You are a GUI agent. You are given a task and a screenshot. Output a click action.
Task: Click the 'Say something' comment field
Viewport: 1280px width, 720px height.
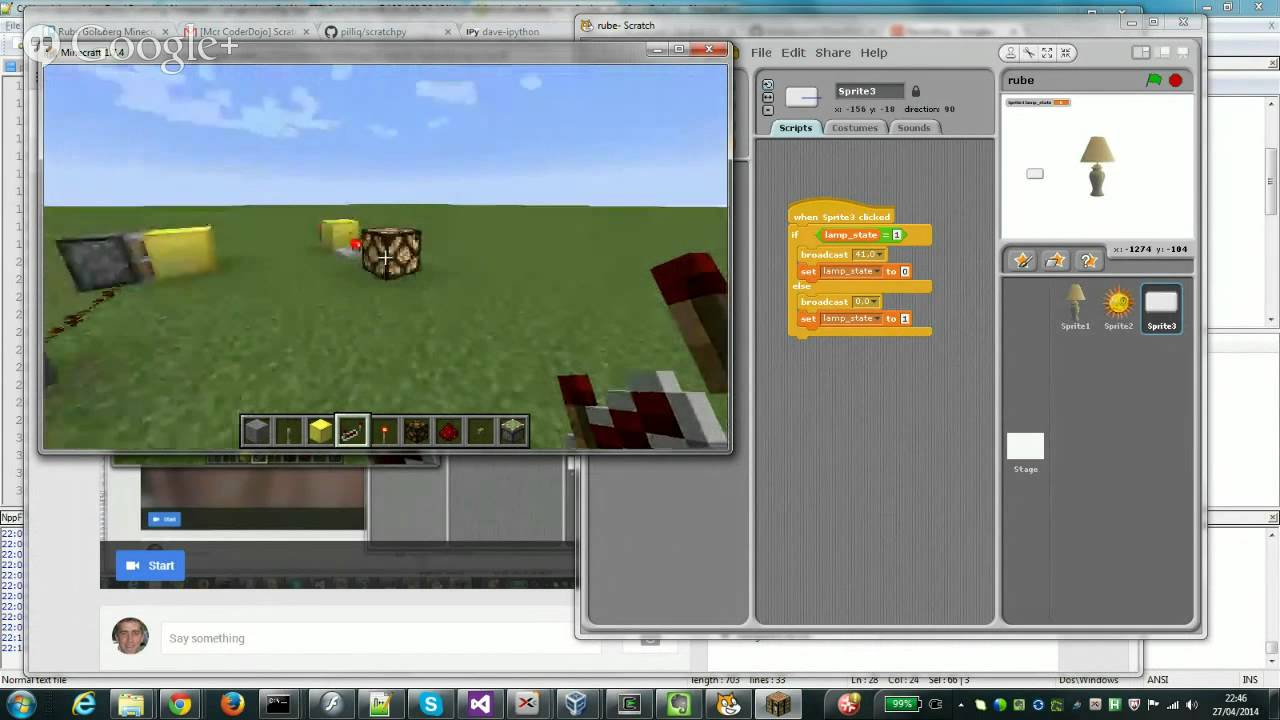pos(380,638)
